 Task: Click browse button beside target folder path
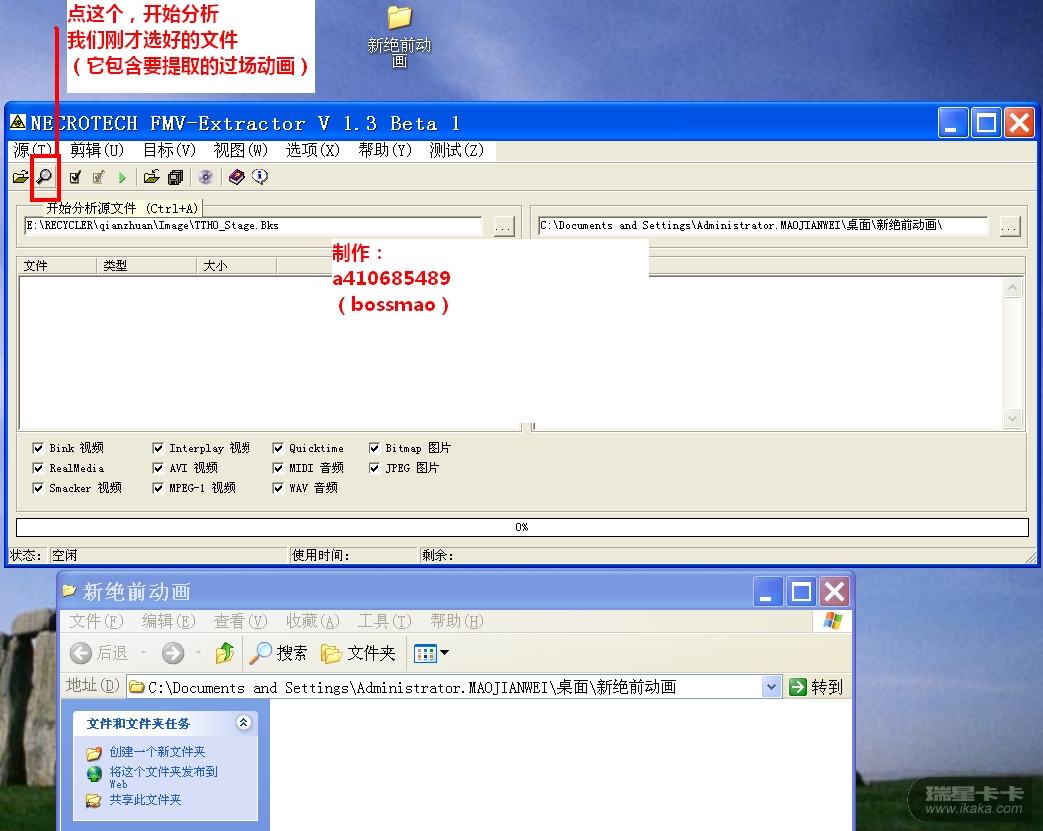click(1010, 226)
